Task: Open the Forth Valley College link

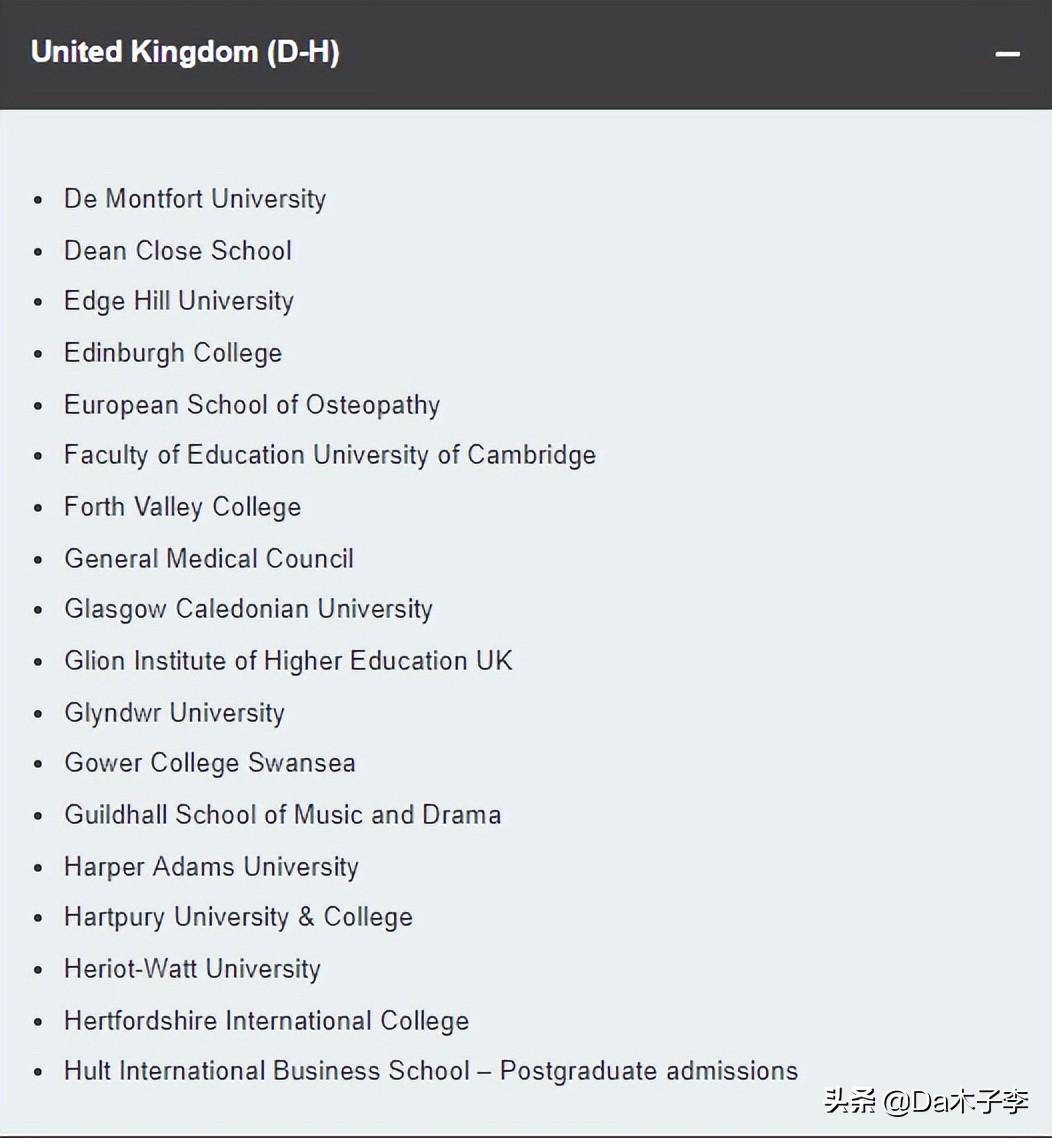Action: point(183,507)
